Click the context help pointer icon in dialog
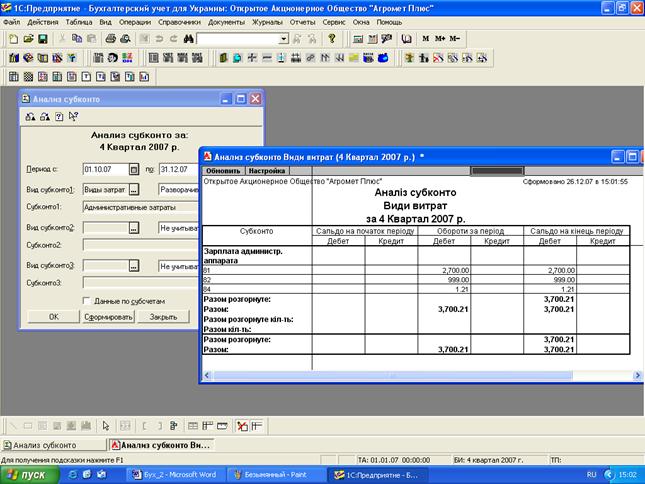This screenshot has height=484, width=645. pyautogui.click(x=73, y=117)
